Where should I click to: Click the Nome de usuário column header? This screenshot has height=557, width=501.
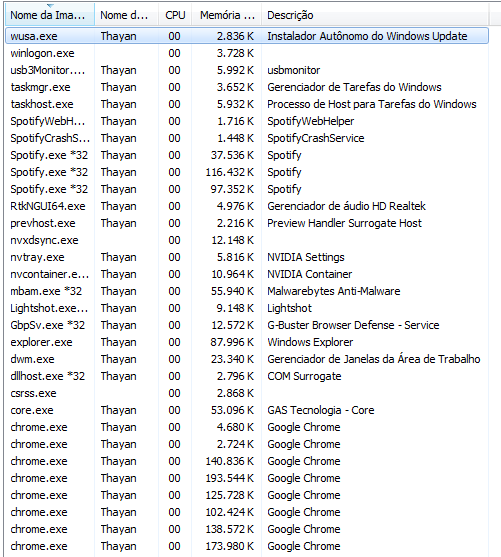(x=126, y=15)
